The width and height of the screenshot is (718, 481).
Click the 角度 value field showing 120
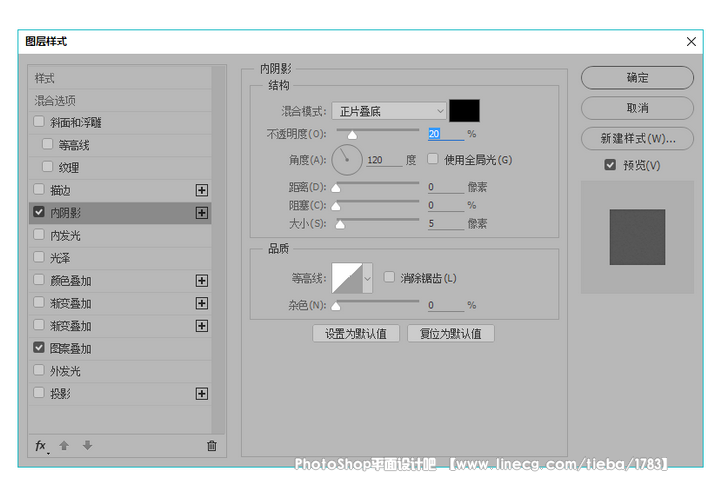pos(384,160)
